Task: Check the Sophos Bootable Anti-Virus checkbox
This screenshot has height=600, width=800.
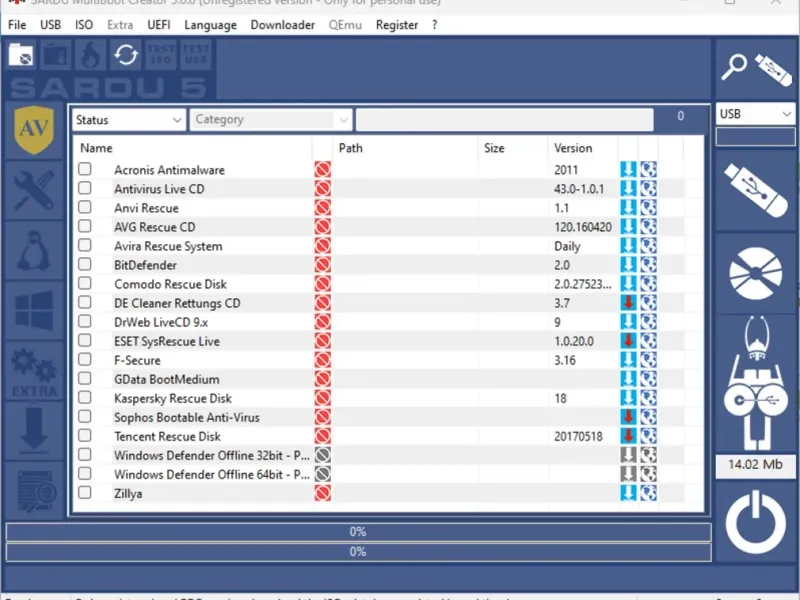Action: [85, 416]
